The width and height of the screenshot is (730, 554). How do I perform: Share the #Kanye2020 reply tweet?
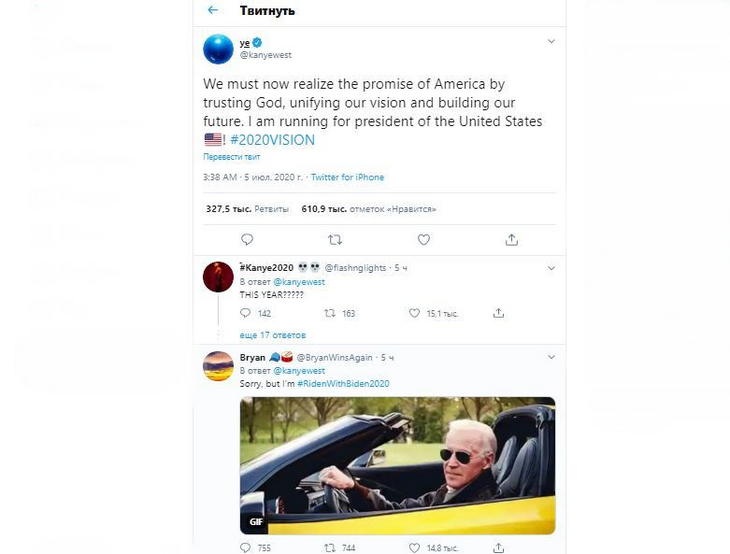[x=498, y=313]
